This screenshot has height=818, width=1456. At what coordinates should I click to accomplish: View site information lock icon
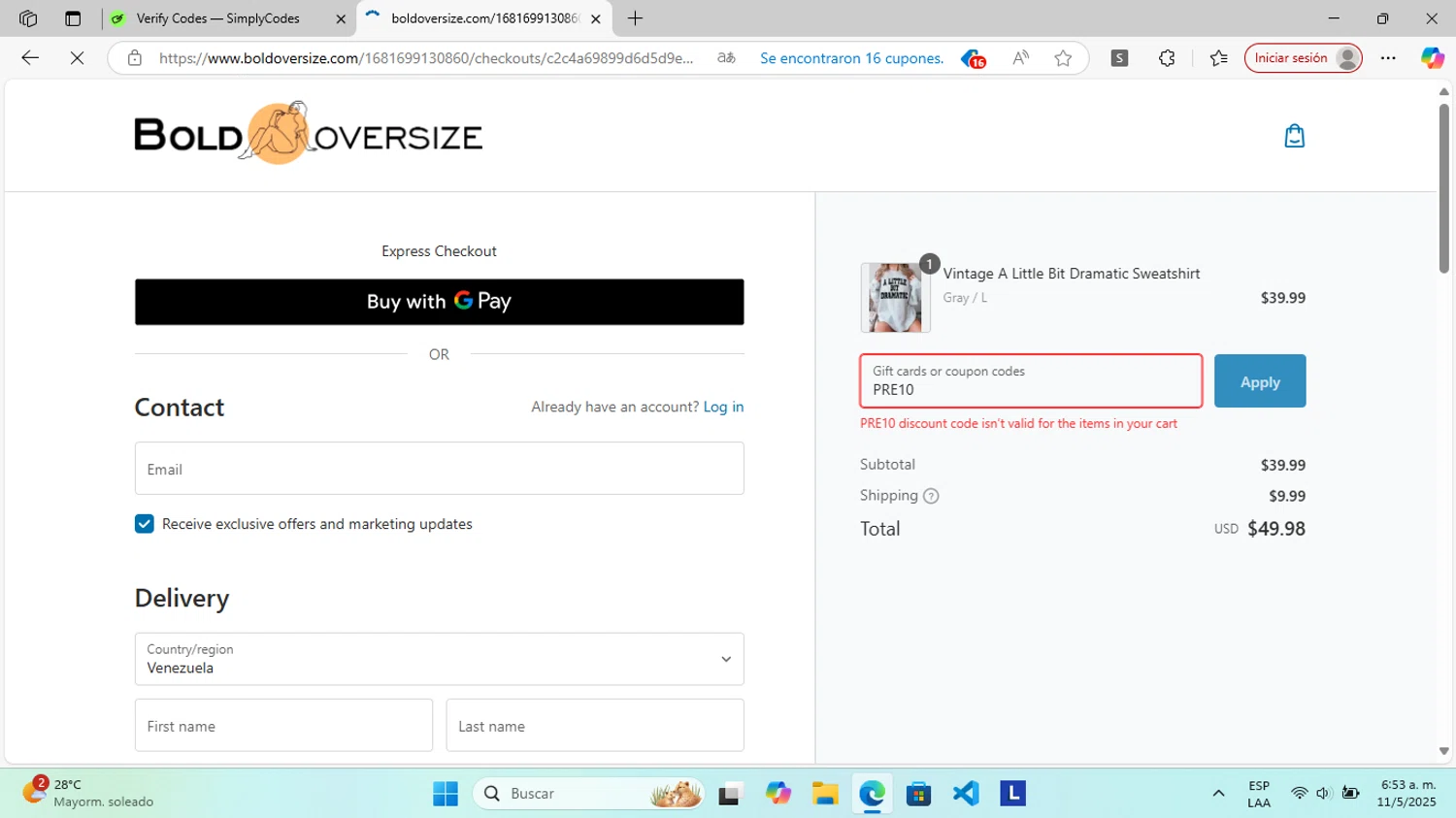[135, 58]
